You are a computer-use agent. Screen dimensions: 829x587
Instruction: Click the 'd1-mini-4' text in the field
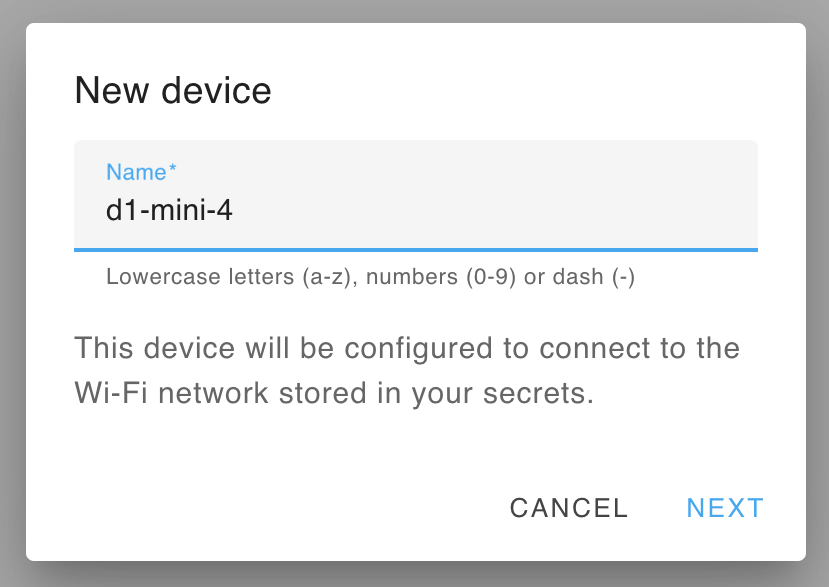click(x=170, y=211)
